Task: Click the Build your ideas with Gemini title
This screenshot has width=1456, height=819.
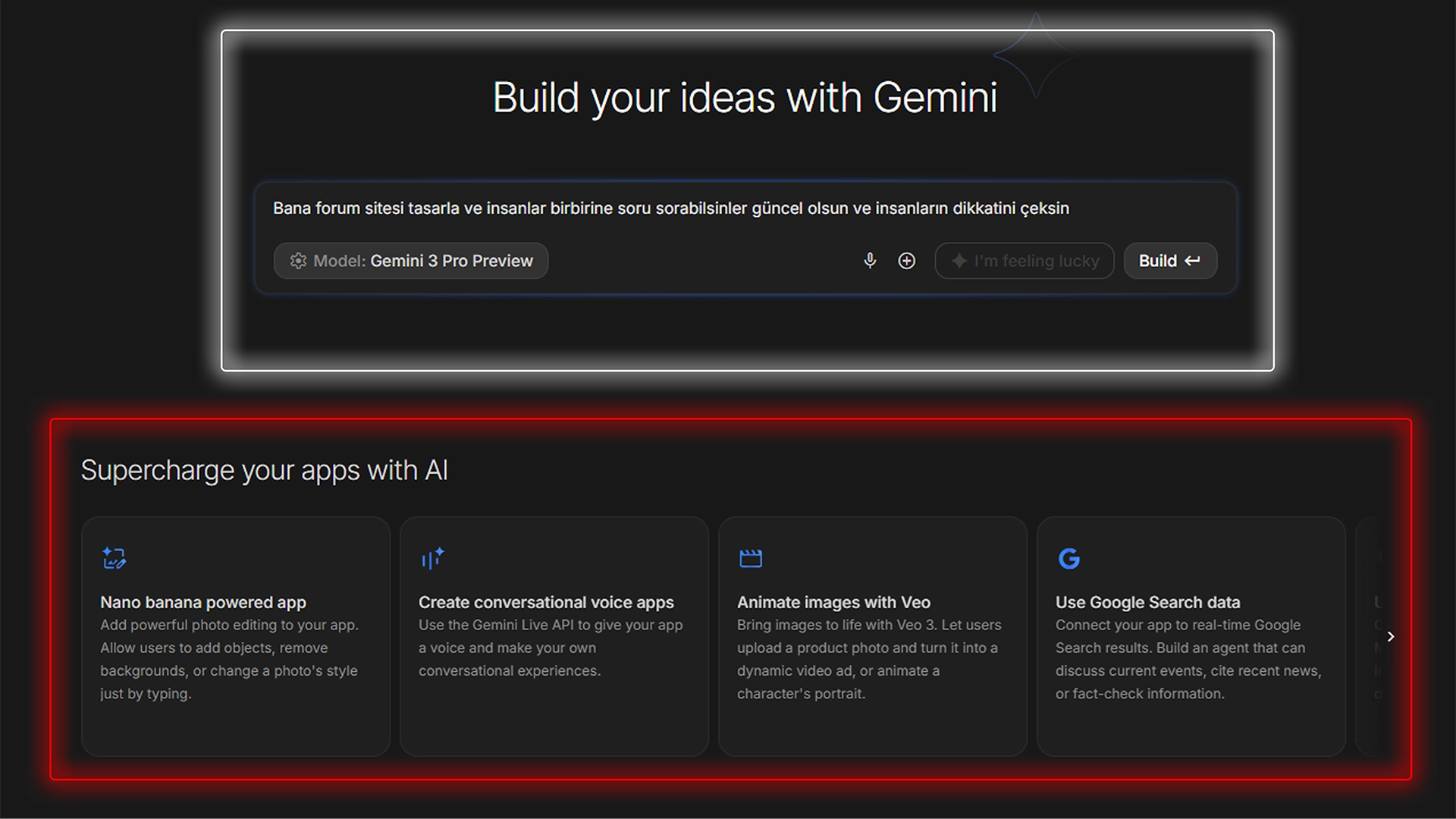Action: point(745,99)
